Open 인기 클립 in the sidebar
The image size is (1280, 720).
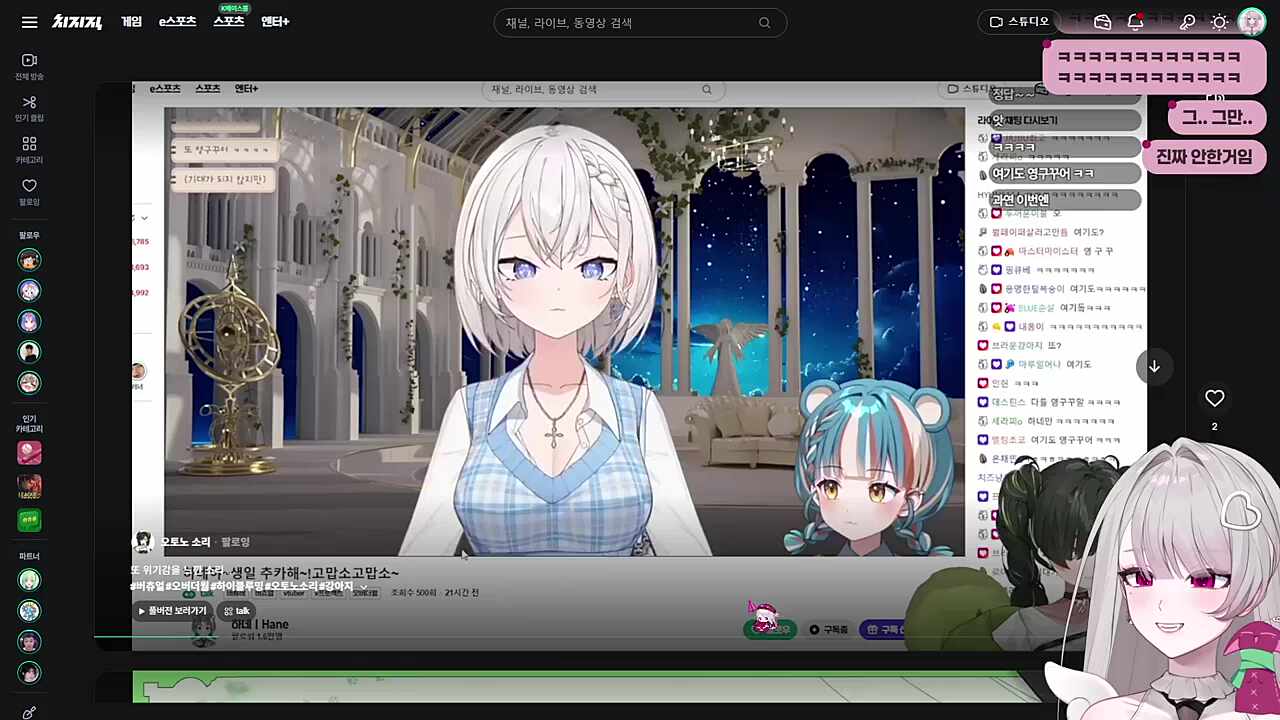(29, 109)
